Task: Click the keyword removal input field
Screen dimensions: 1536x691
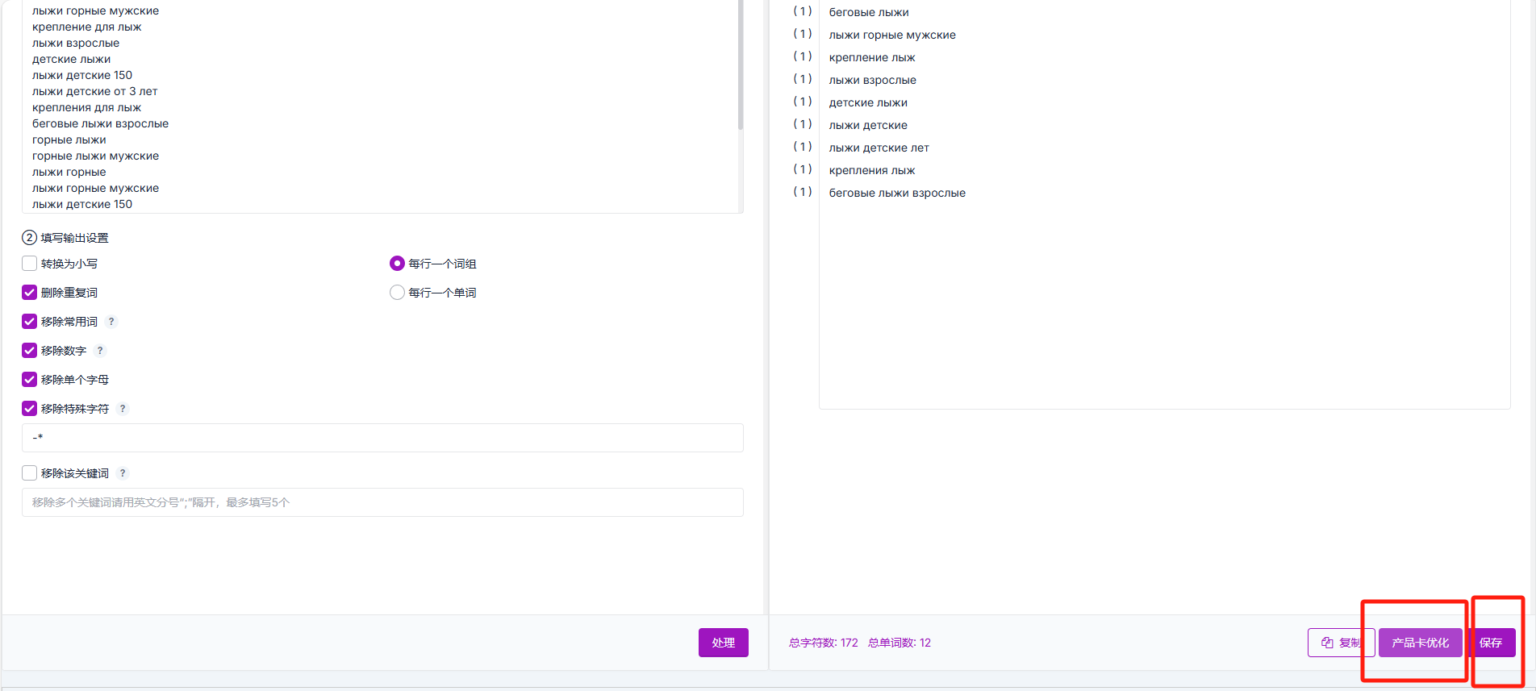Action: [x=382, y=502]
